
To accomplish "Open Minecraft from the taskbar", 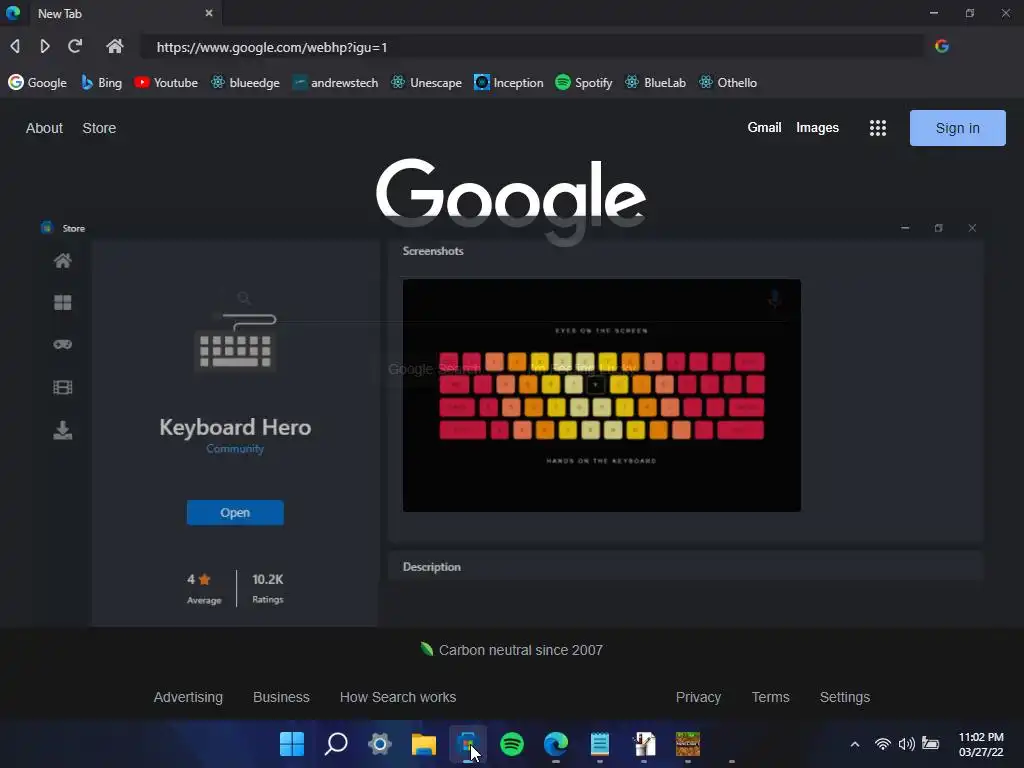I will [688, 743].
